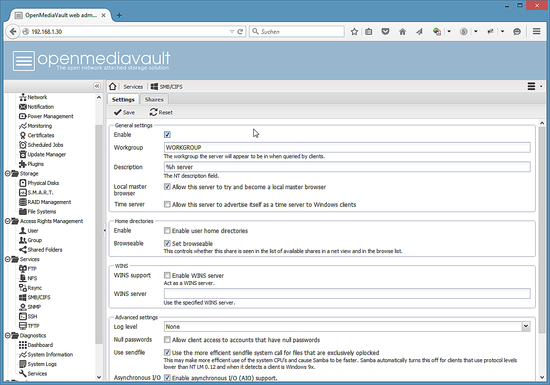550x385 pixels.
Task: Click the Workgroup input field
Action: point(347,147)
